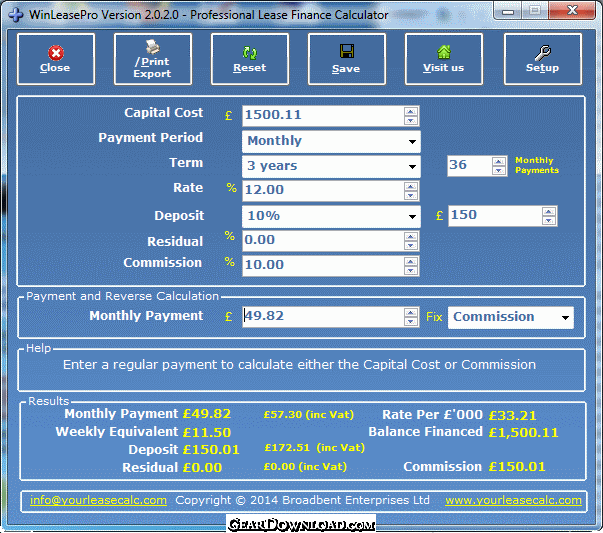Increase the deposit amount 150 spinner
The width and height of the screenshot is (603, 533).
549,212
